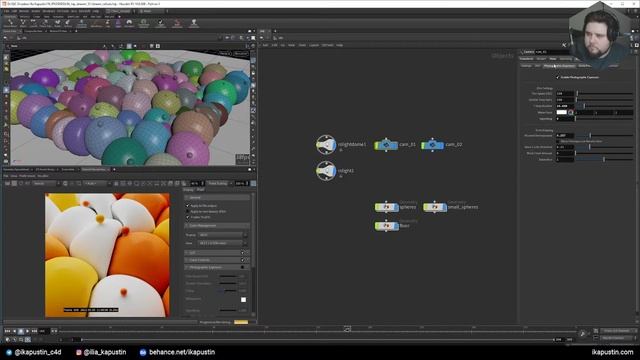Switch to the PostFX tab in RenderView

click(x=200, y=190)
